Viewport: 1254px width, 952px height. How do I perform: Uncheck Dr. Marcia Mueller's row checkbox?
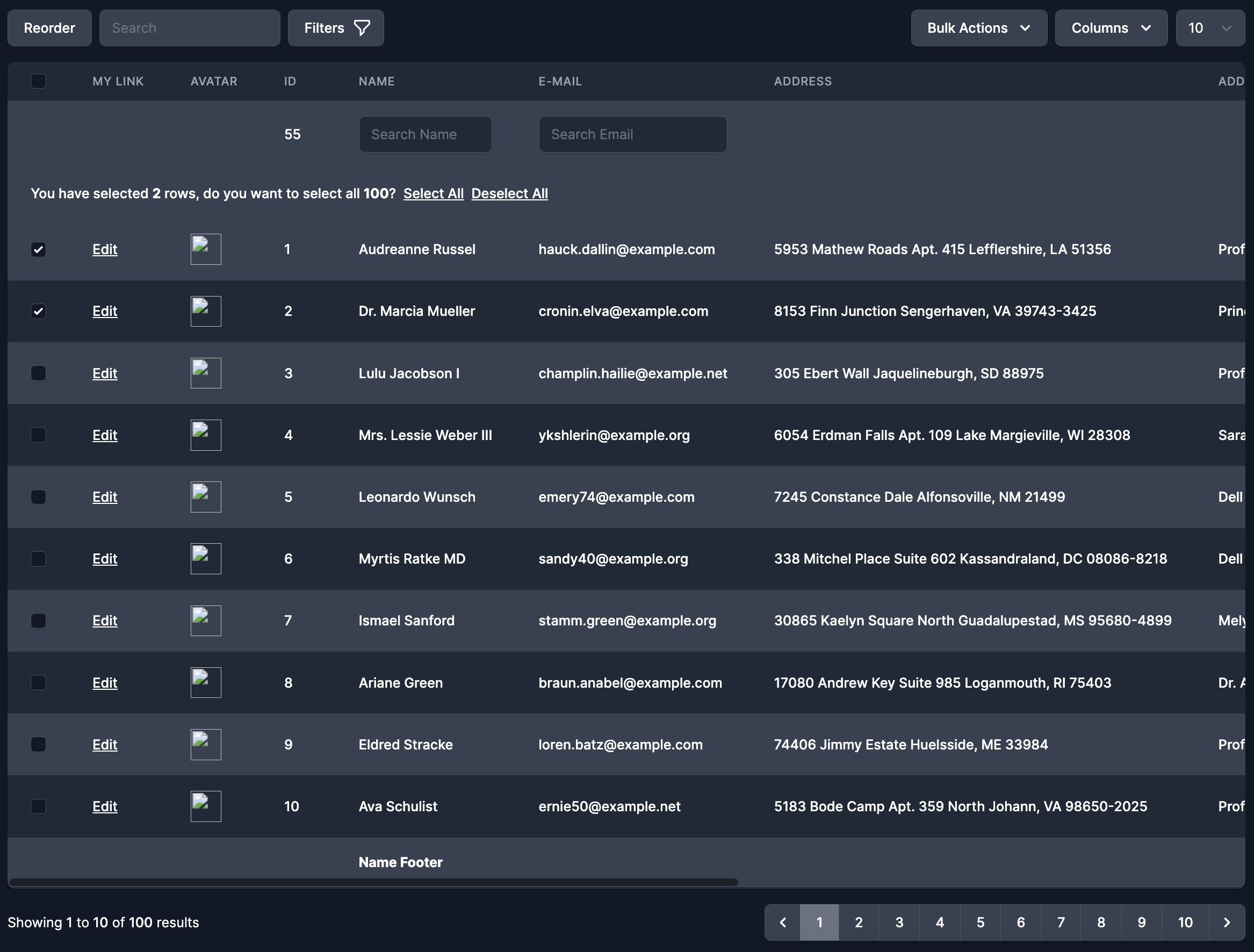click(x=38, y=311)
